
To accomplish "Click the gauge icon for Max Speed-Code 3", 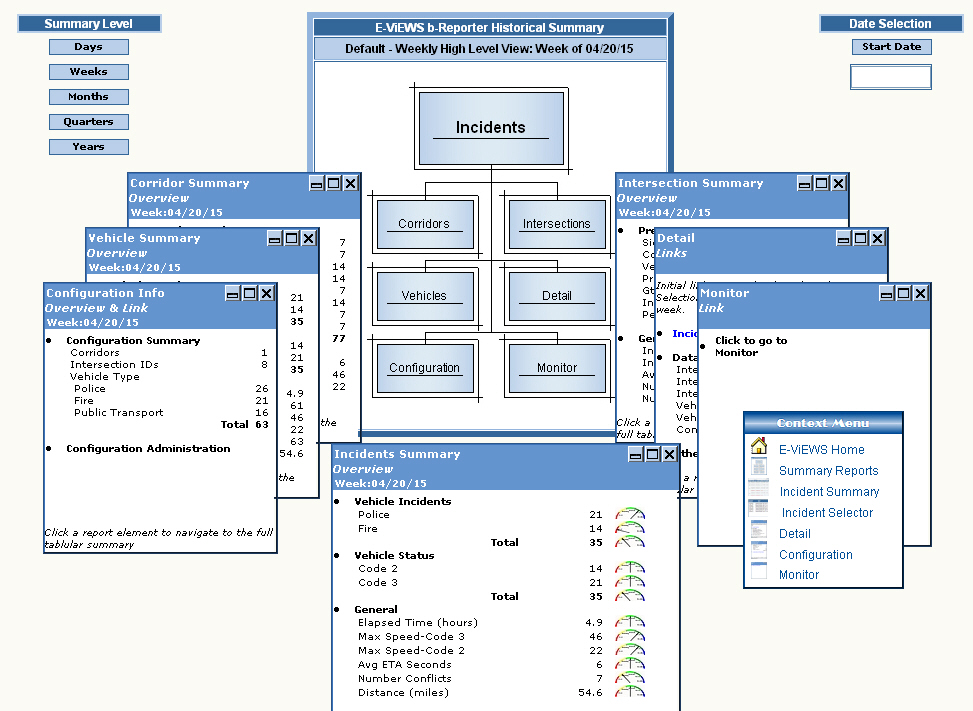I will tap(630, 637).
